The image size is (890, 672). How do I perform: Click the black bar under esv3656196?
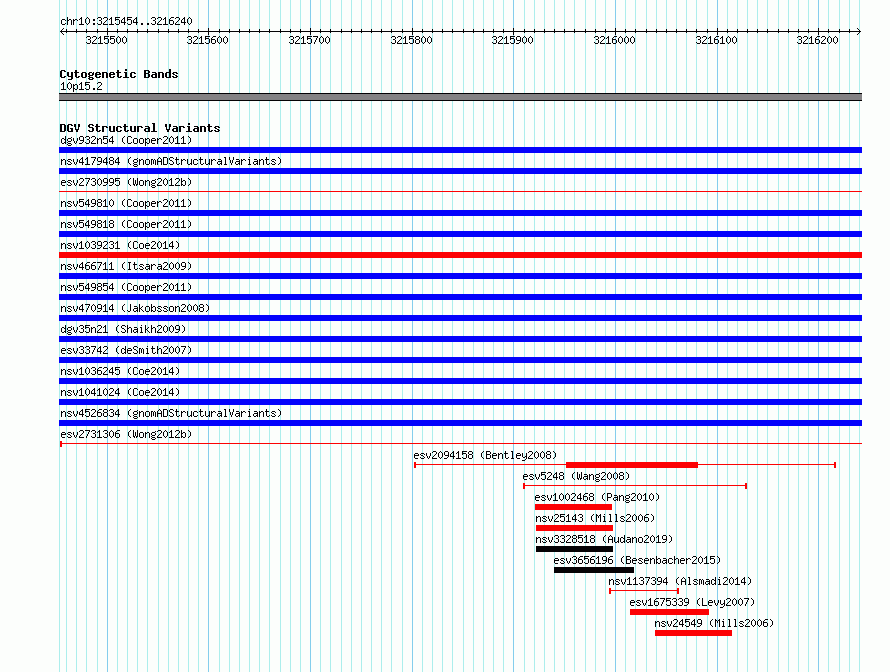(594, 570)
